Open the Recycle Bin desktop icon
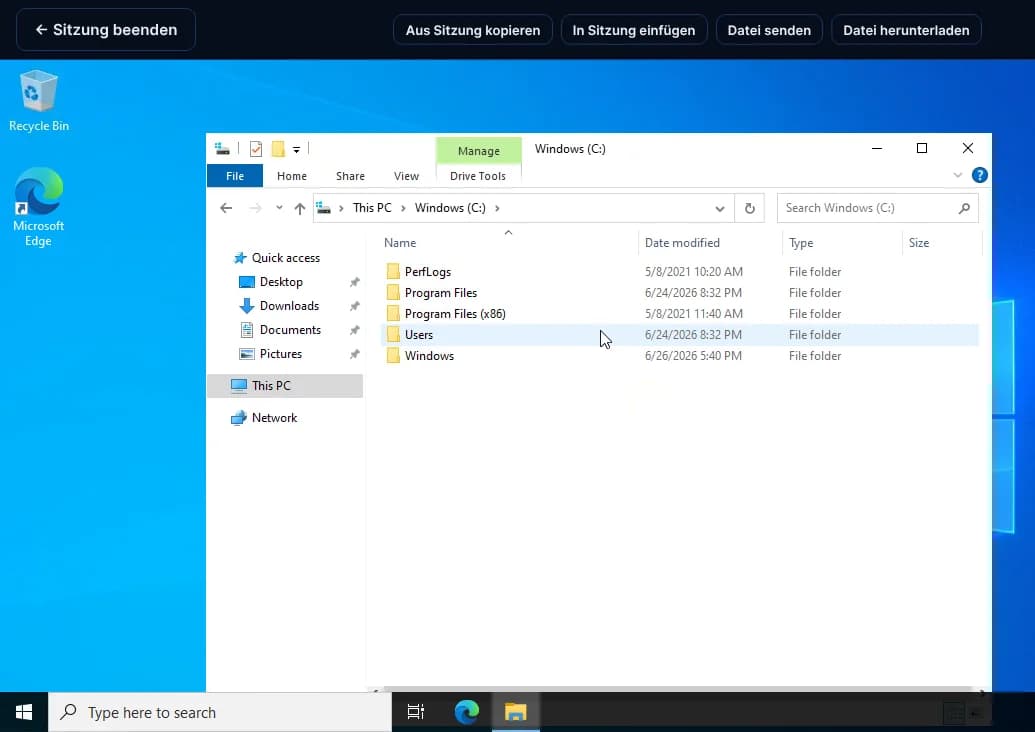The height and width of the screenshot is (732, 1035). pos(38,100)
